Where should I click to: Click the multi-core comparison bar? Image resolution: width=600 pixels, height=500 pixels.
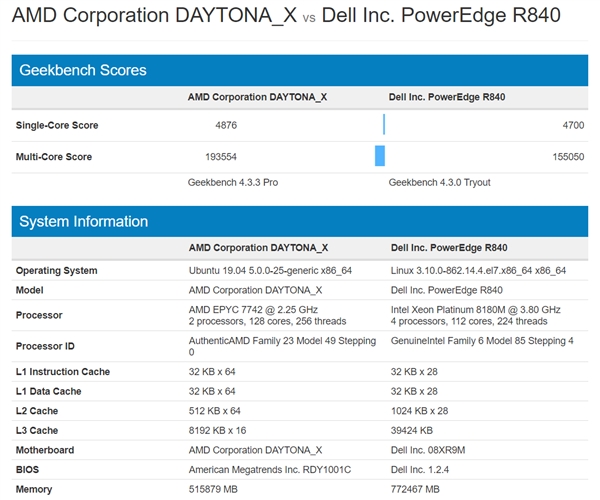[380, 156]
